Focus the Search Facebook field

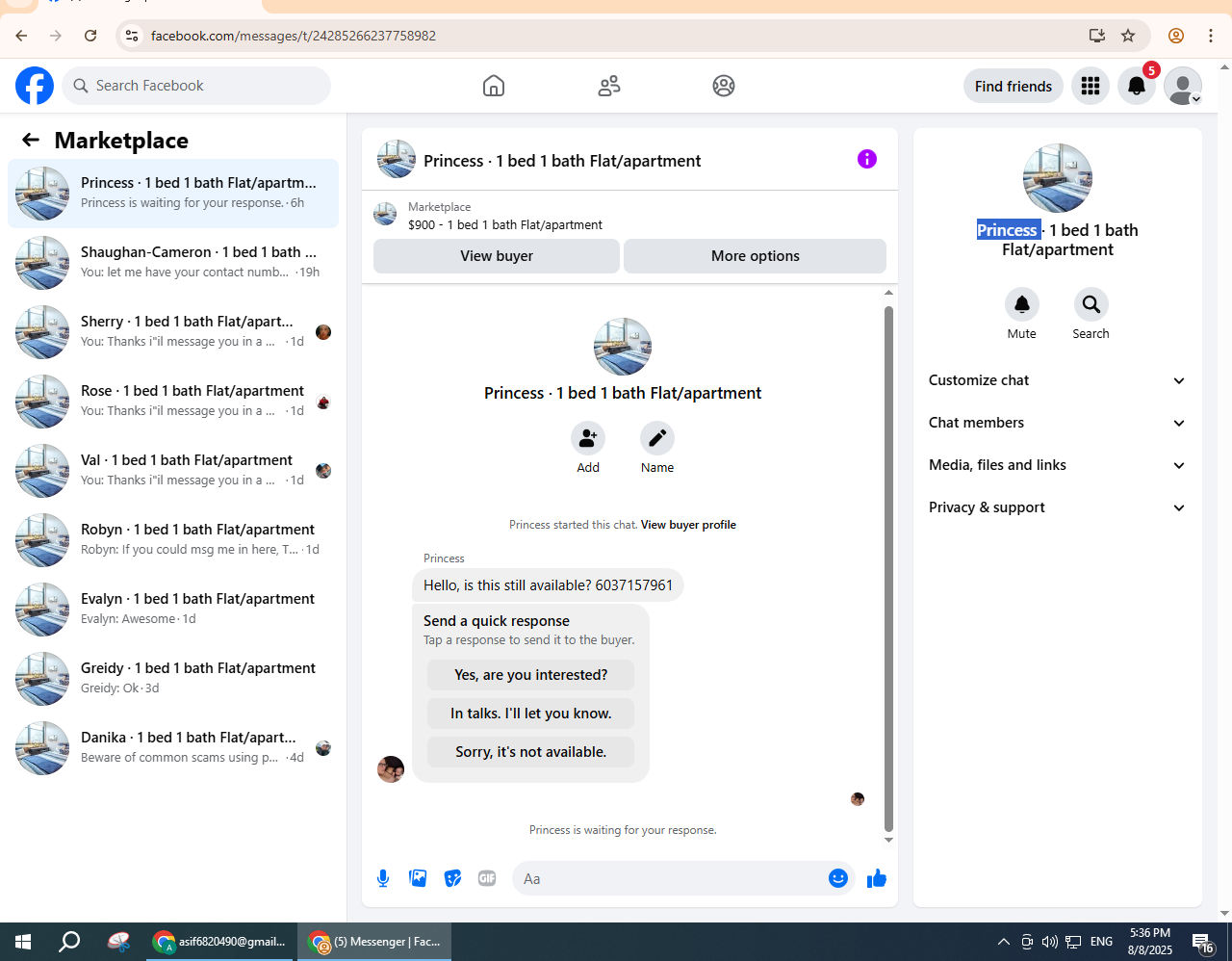(196, 86)
